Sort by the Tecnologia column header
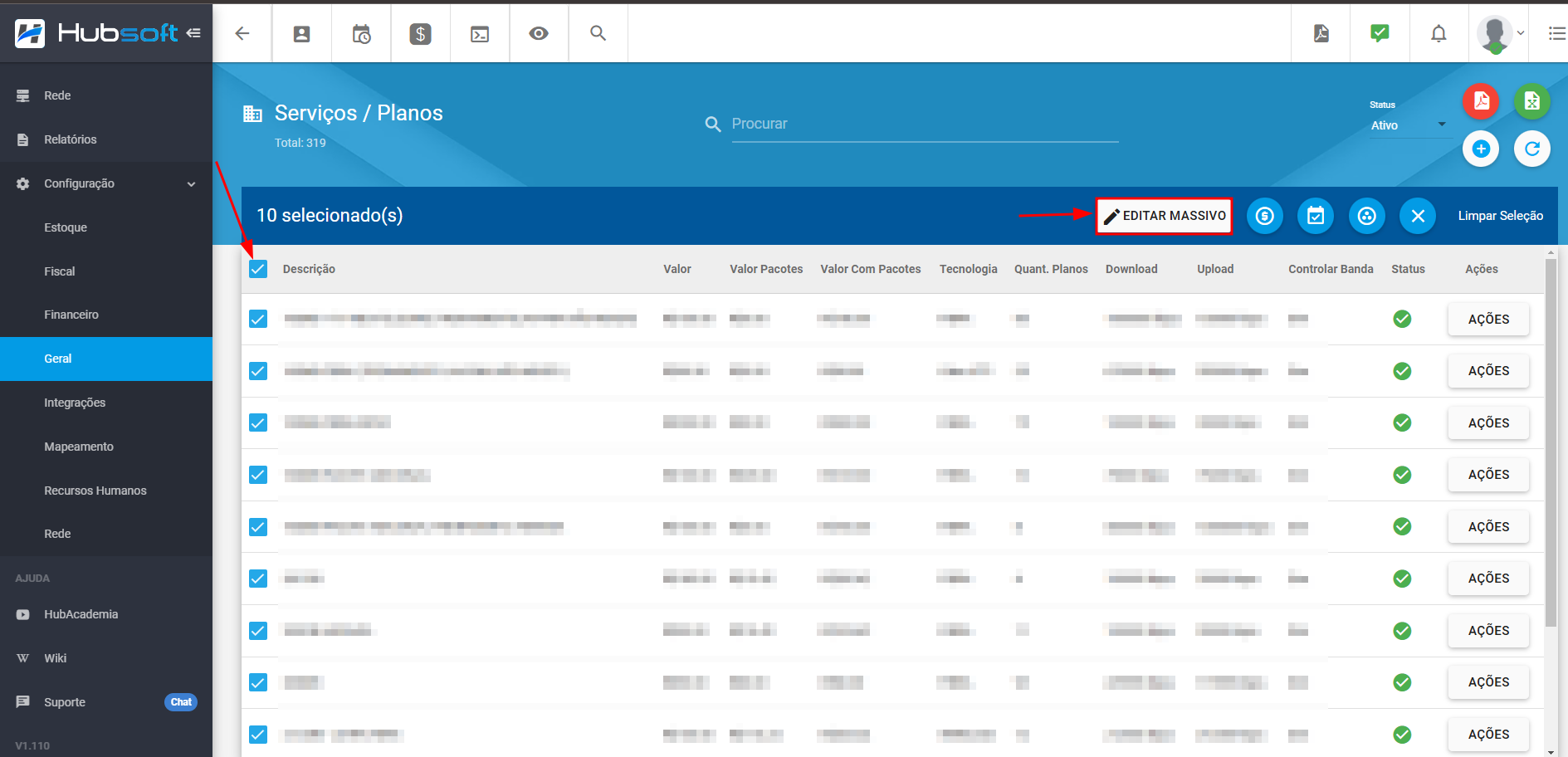 tap(968, 269)
